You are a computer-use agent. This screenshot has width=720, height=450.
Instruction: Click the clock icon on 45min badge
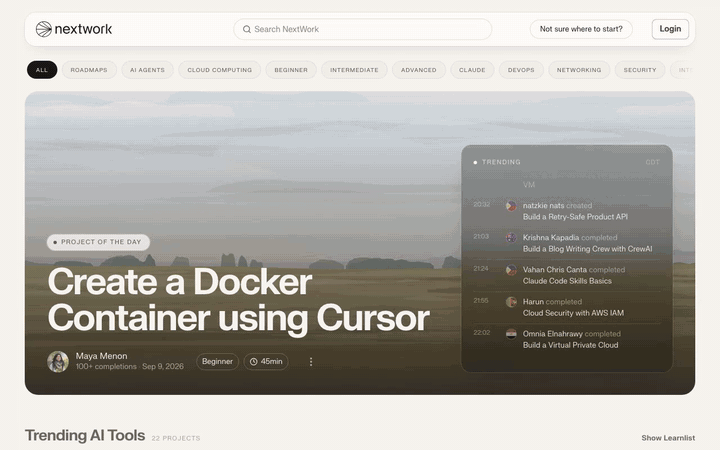point(253,362)
